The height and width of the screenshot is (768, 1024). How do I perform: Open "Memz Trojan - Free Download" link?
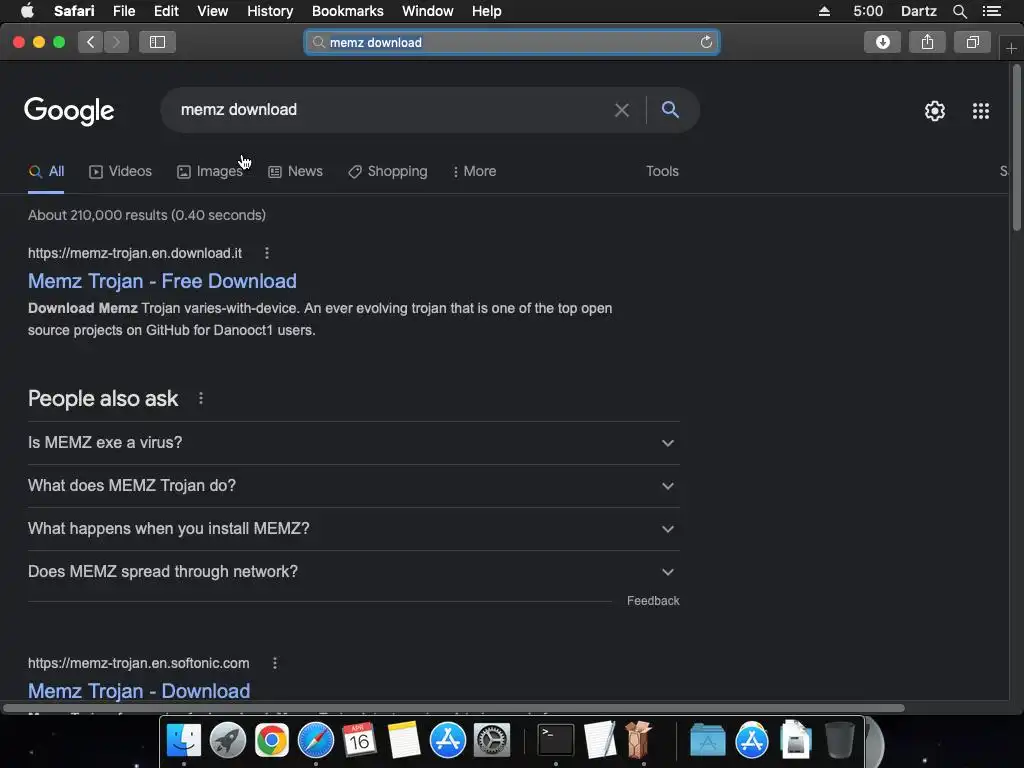(162, 281)
